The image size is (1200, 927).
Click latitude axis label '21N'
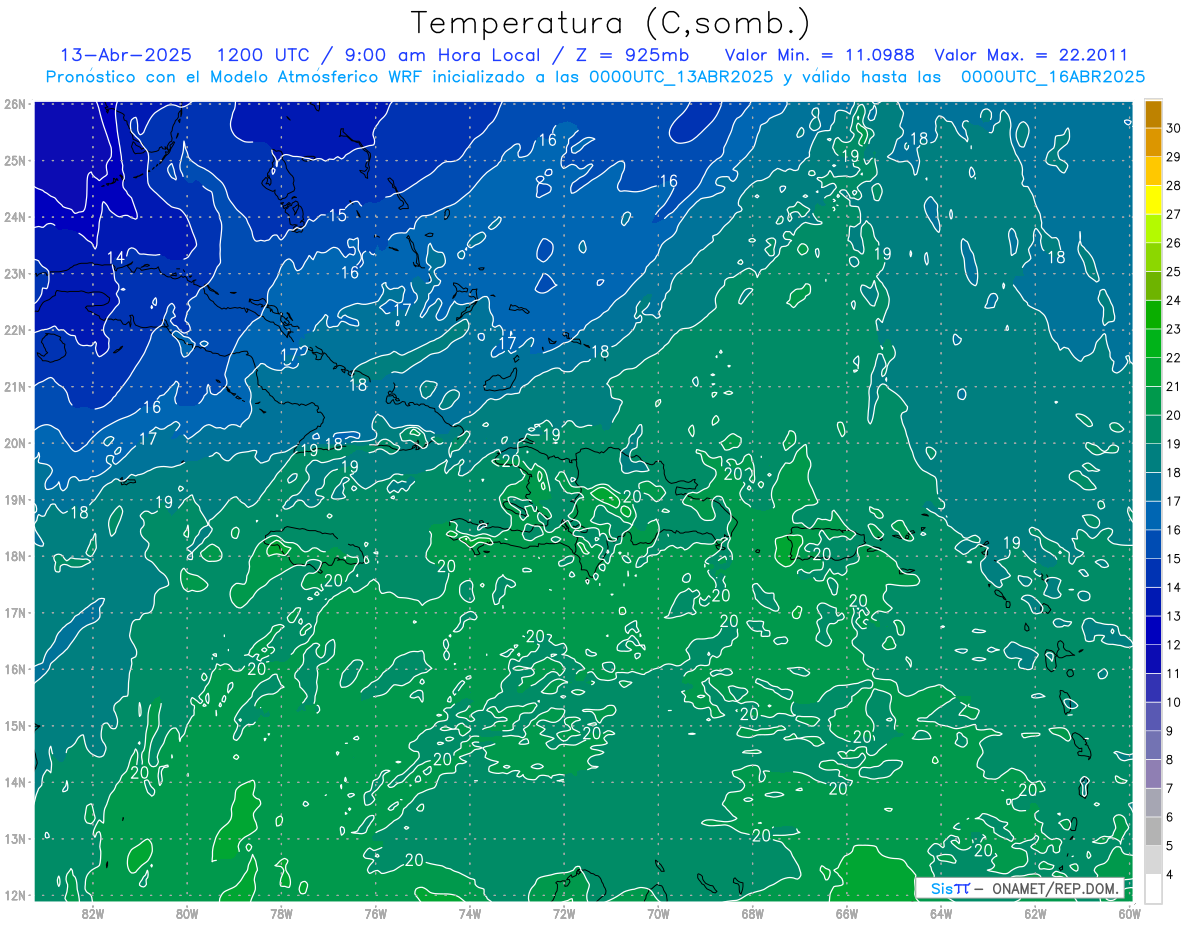pos(15,386)
